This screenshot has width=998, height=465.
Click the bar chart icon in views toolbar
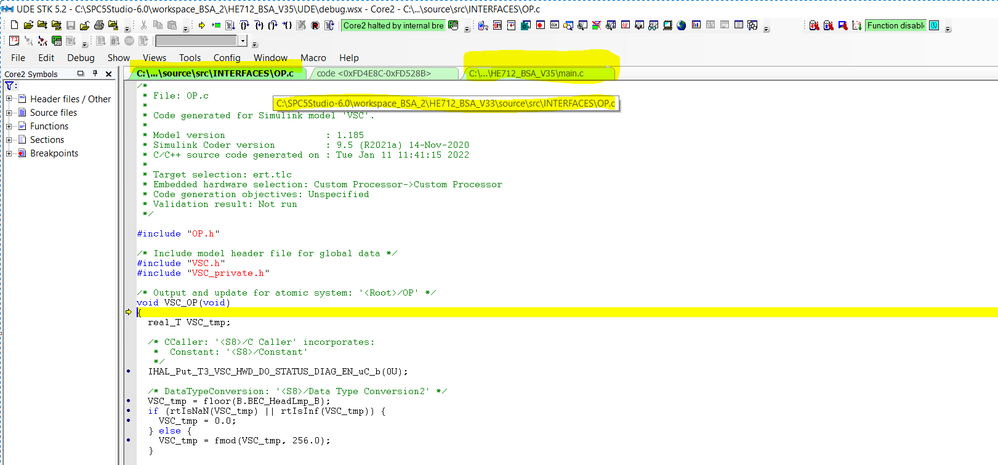pyautogui.click(x=696, y=25)
